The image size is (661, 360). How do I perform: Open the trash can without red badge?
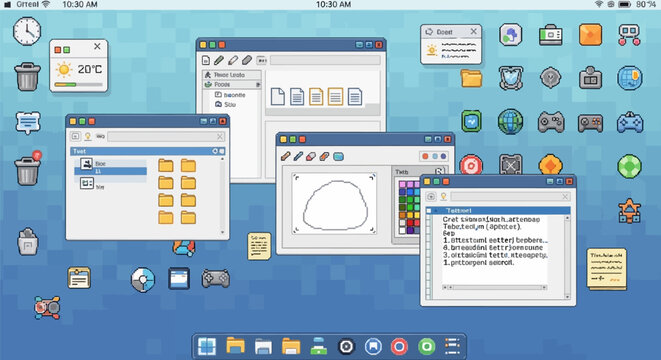[x=27, y=77]
